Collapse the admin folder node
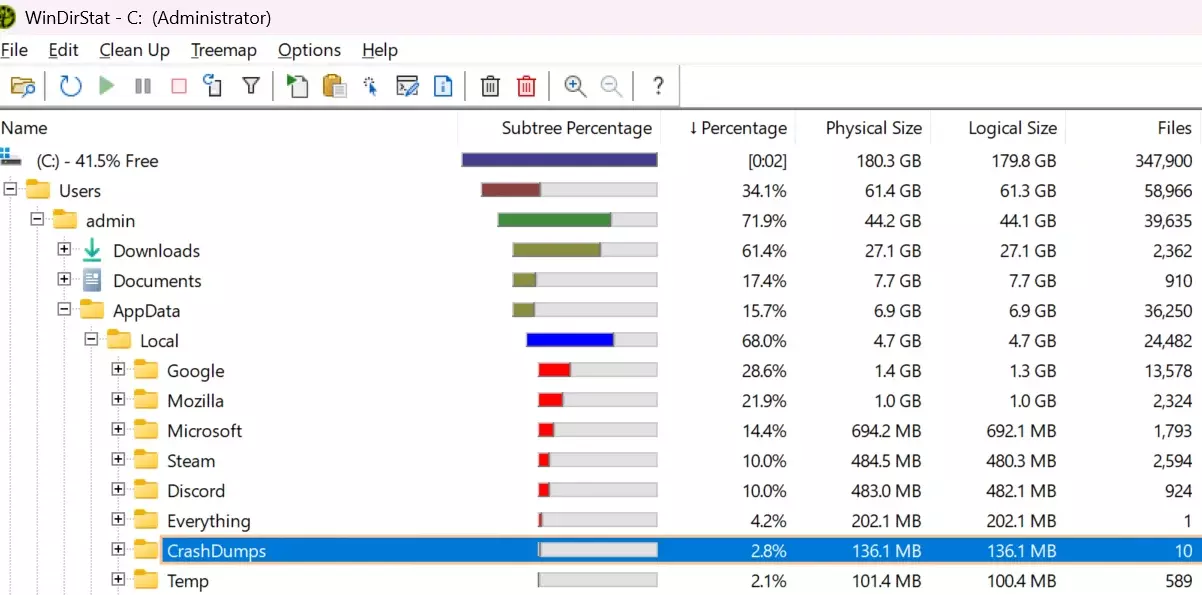This screenshot has height=595, width=1202. click(38, 218)
